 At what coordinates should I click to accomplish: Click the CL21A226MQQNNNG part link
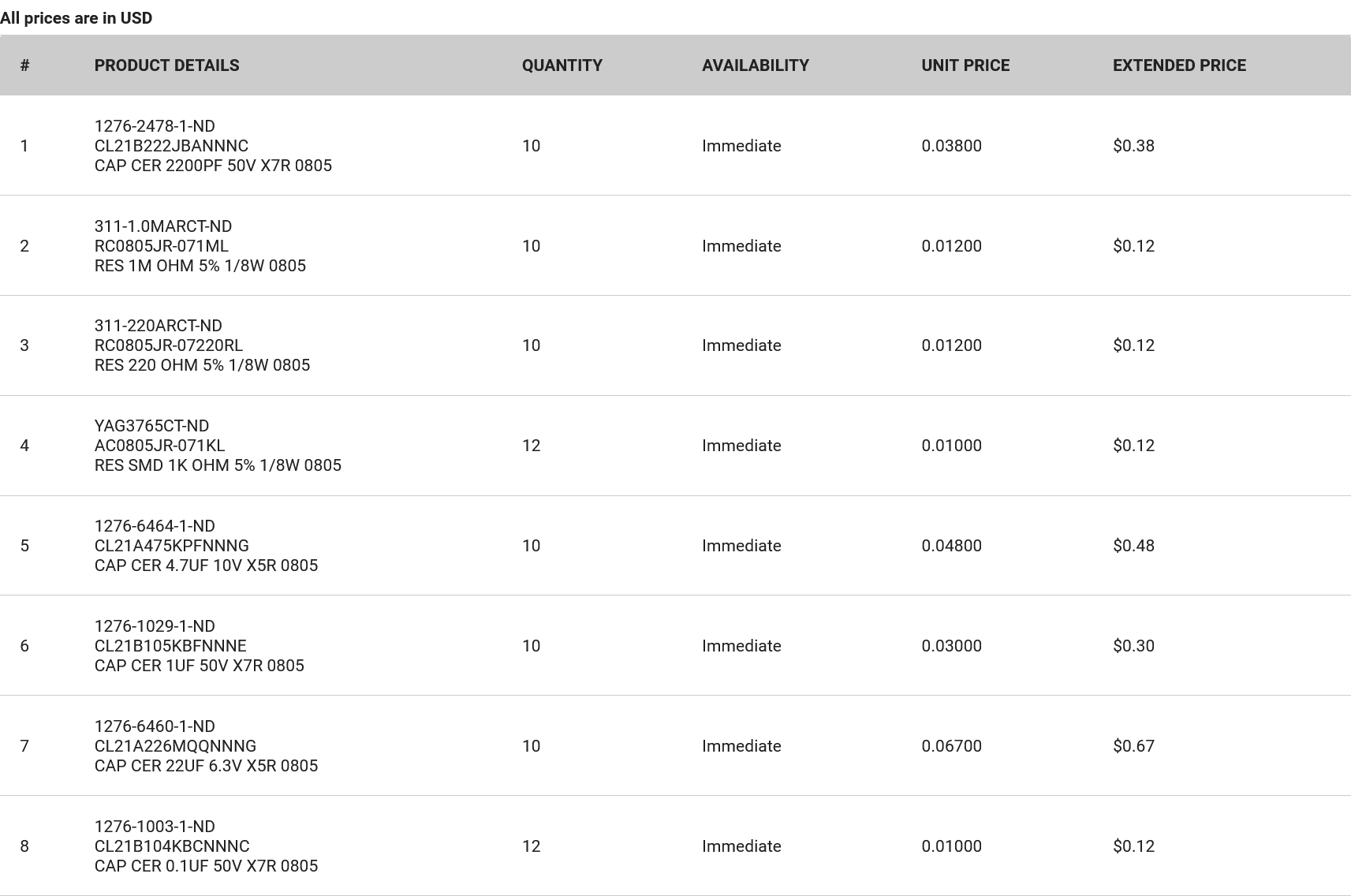pos(175,746)
